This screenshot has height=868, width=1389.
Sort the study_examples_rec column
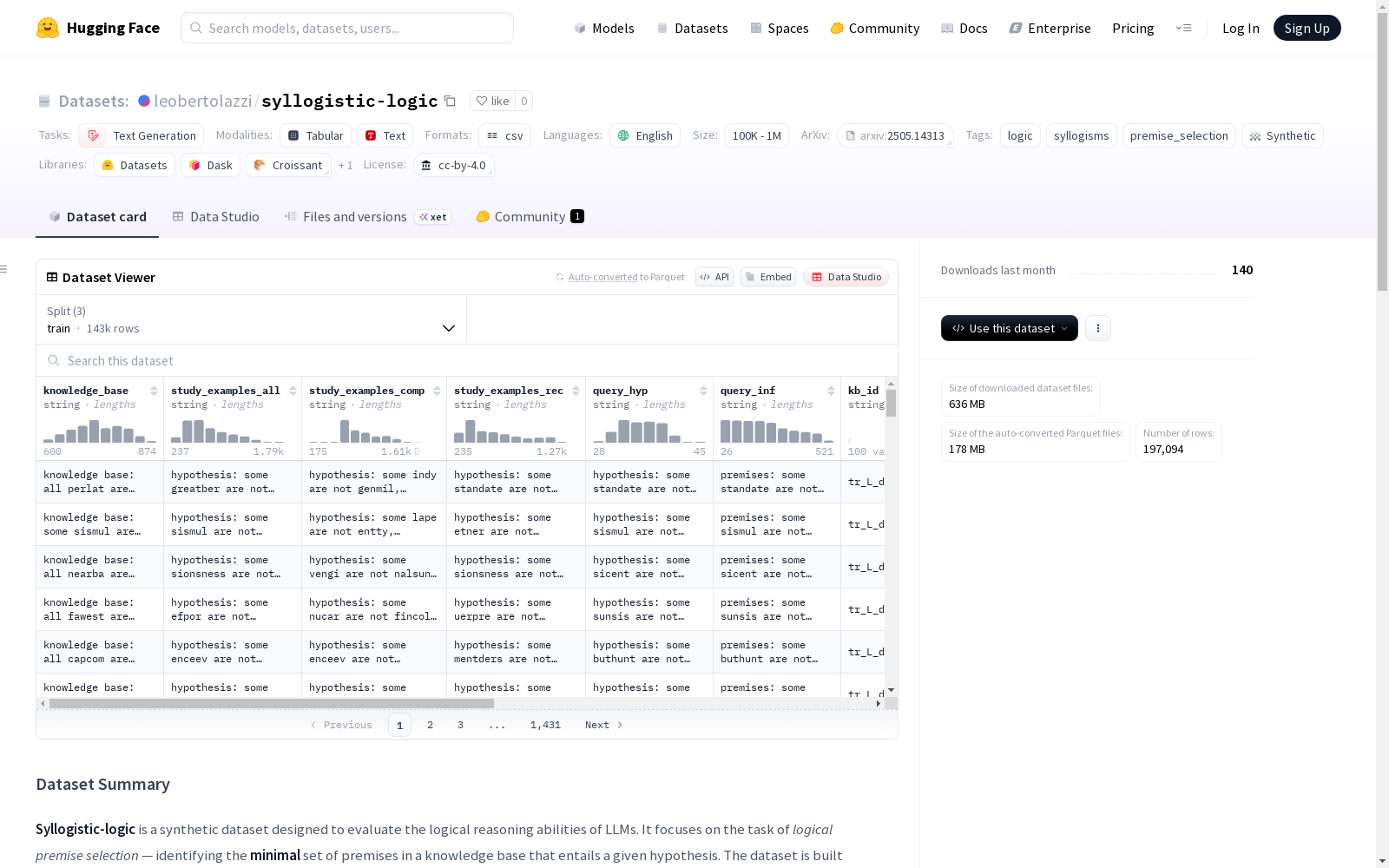point(576,391)
